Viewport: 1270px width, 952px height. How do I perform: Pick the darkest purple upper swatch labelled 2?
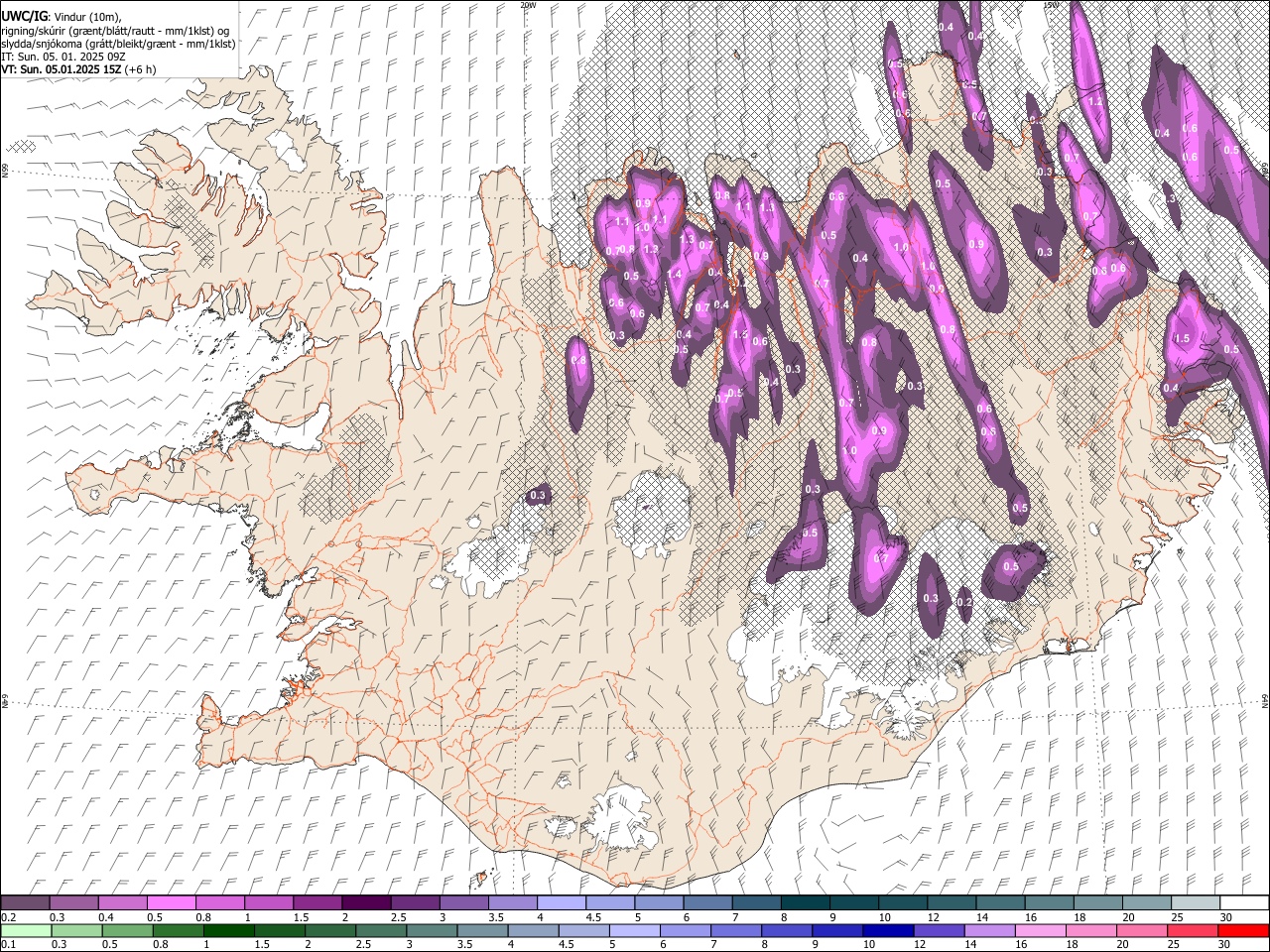[x=366, y=902]
